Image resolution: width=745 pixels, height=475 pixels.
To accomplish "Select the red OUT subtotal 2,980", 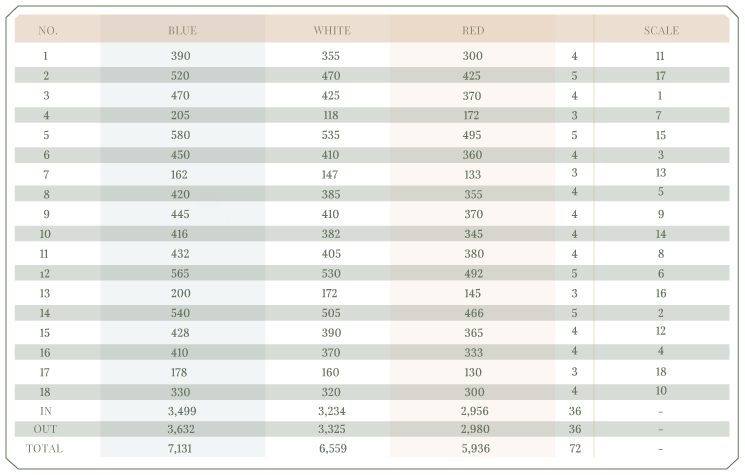I will click(x=473, y=430).
